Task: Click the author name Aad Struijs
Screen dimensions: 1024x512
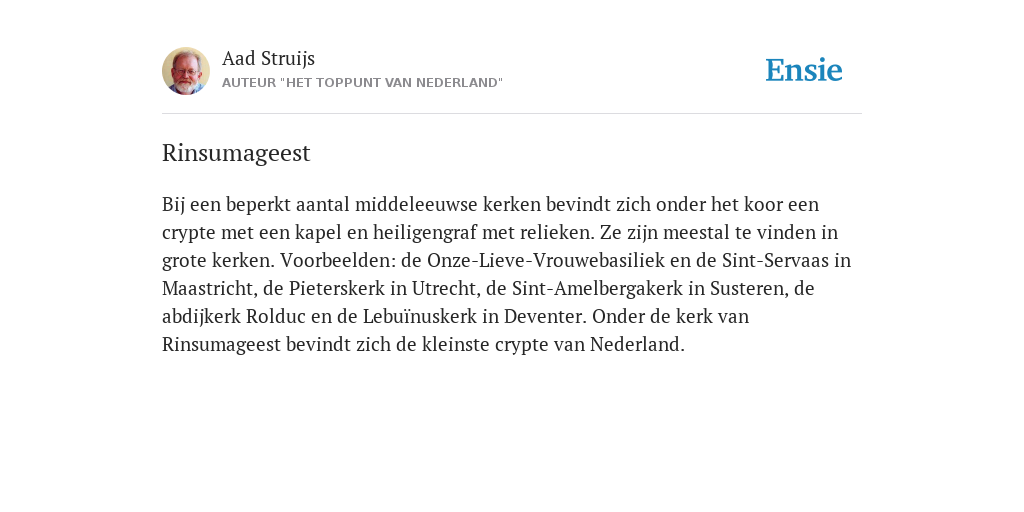Action: pos(268,58)
